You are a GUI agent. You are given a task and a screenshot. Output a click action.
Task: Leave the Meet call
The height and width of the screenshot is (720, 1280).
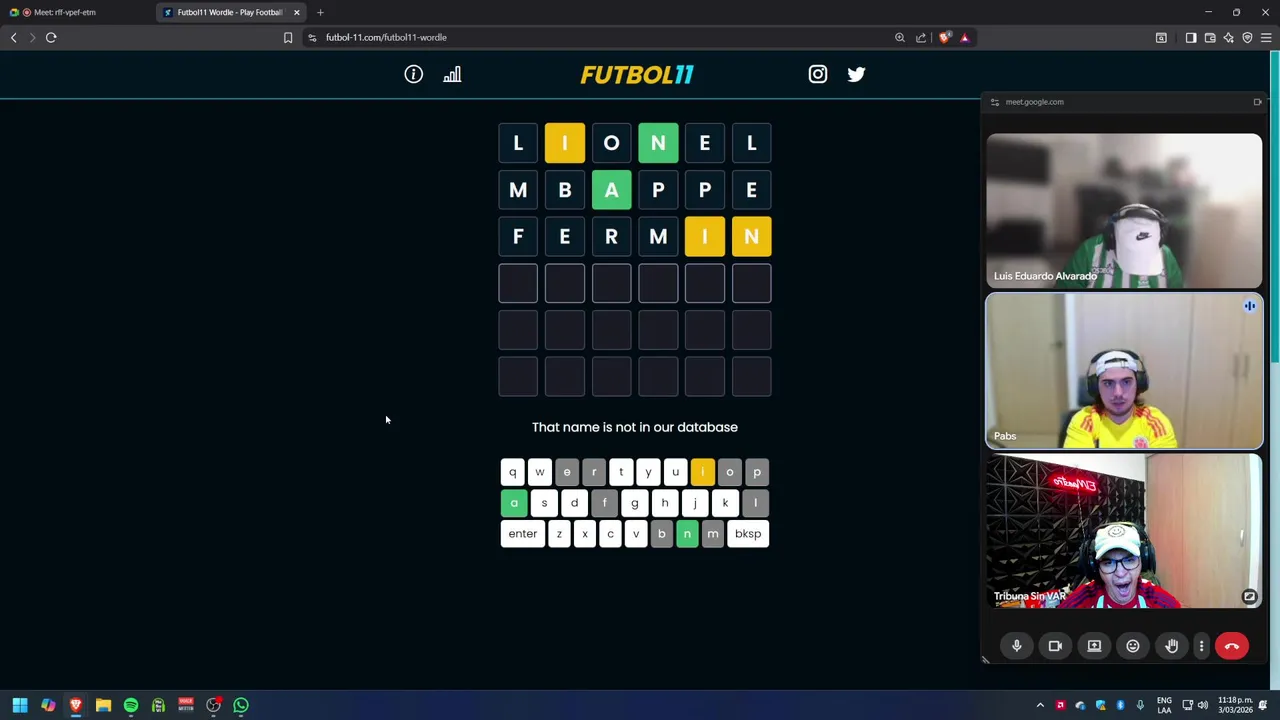(1232, 646)
